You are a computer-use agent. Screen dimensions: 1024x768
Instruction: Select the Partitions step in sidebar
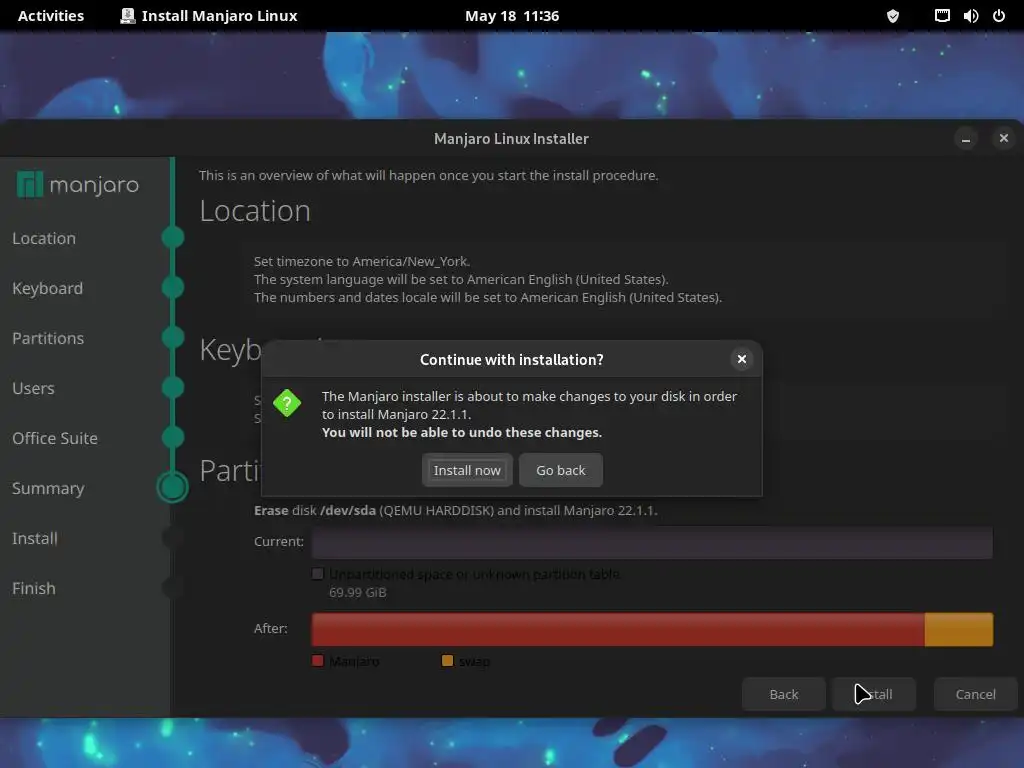click(48, 338)
